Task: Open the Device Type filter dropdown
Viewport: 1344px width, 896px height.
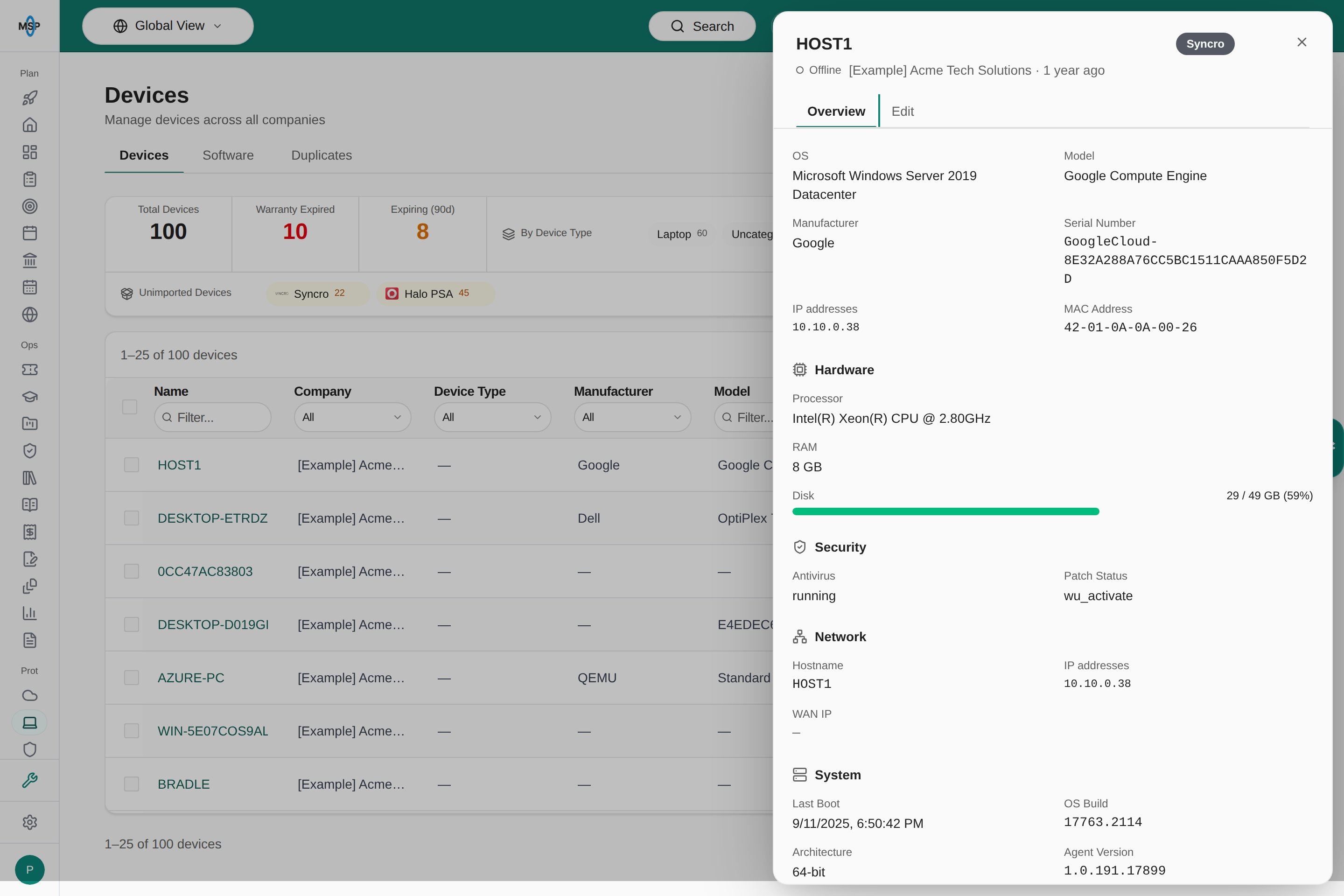Action: [x=492, y=417]
